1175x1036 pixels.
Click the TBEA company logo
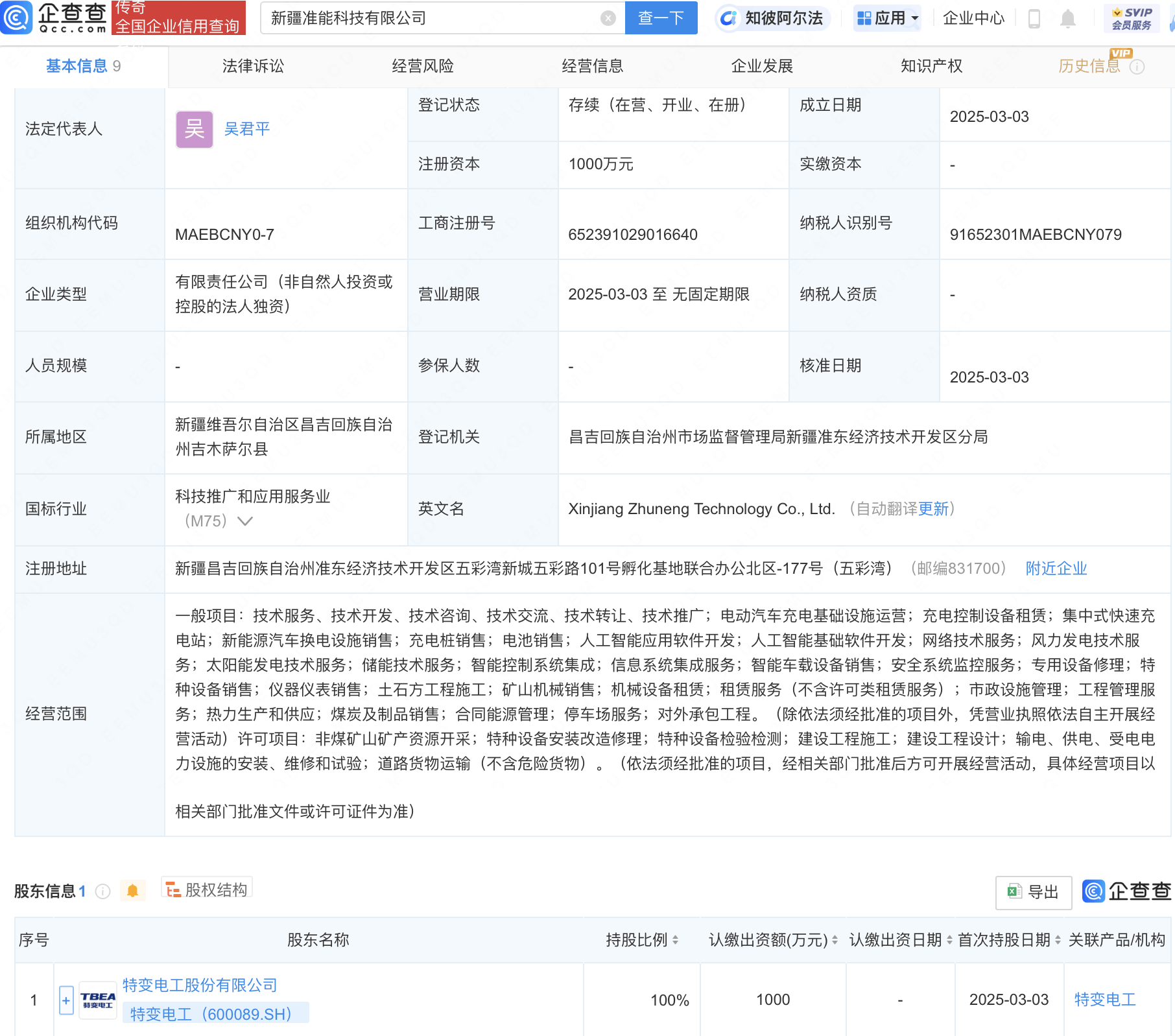[x=98, y=1001]
